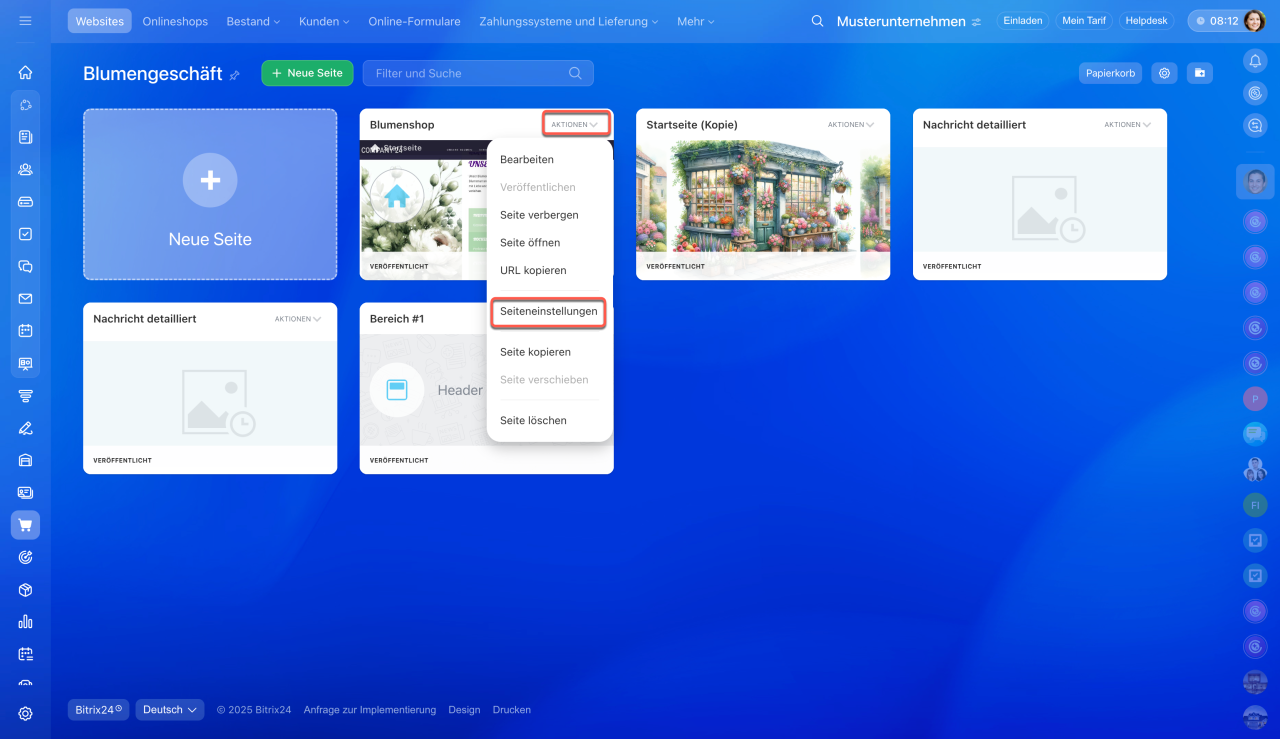1280x739 pixels.
Task: Open the highlighted shopping cart sidebar icon
Action: 25,525
